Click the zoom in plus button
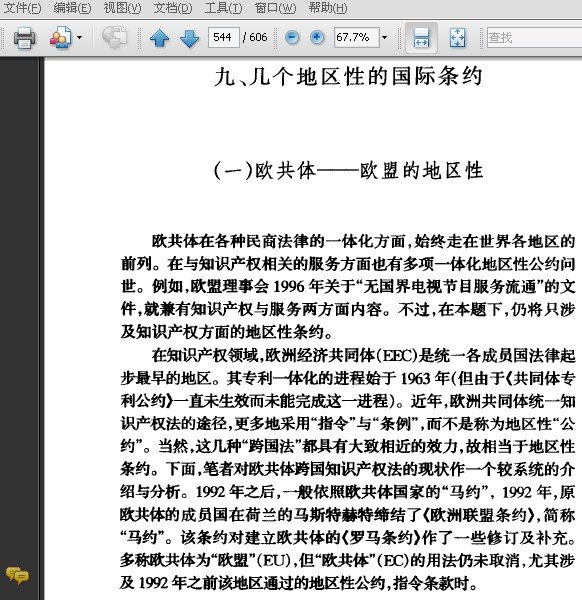This screenshot has width=582, height=600. click(x=317, y=37)
